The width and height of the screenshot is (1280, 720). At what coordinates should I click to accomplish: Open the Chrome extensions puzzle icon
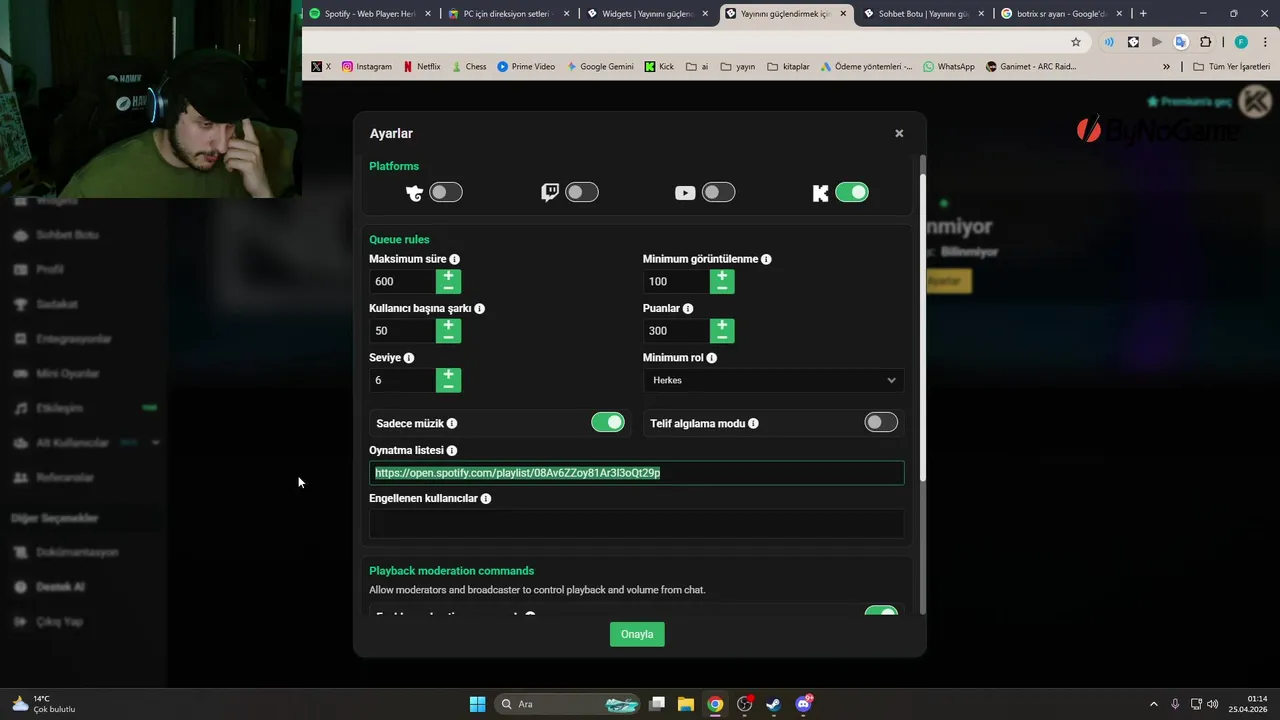coord(1205,42)
